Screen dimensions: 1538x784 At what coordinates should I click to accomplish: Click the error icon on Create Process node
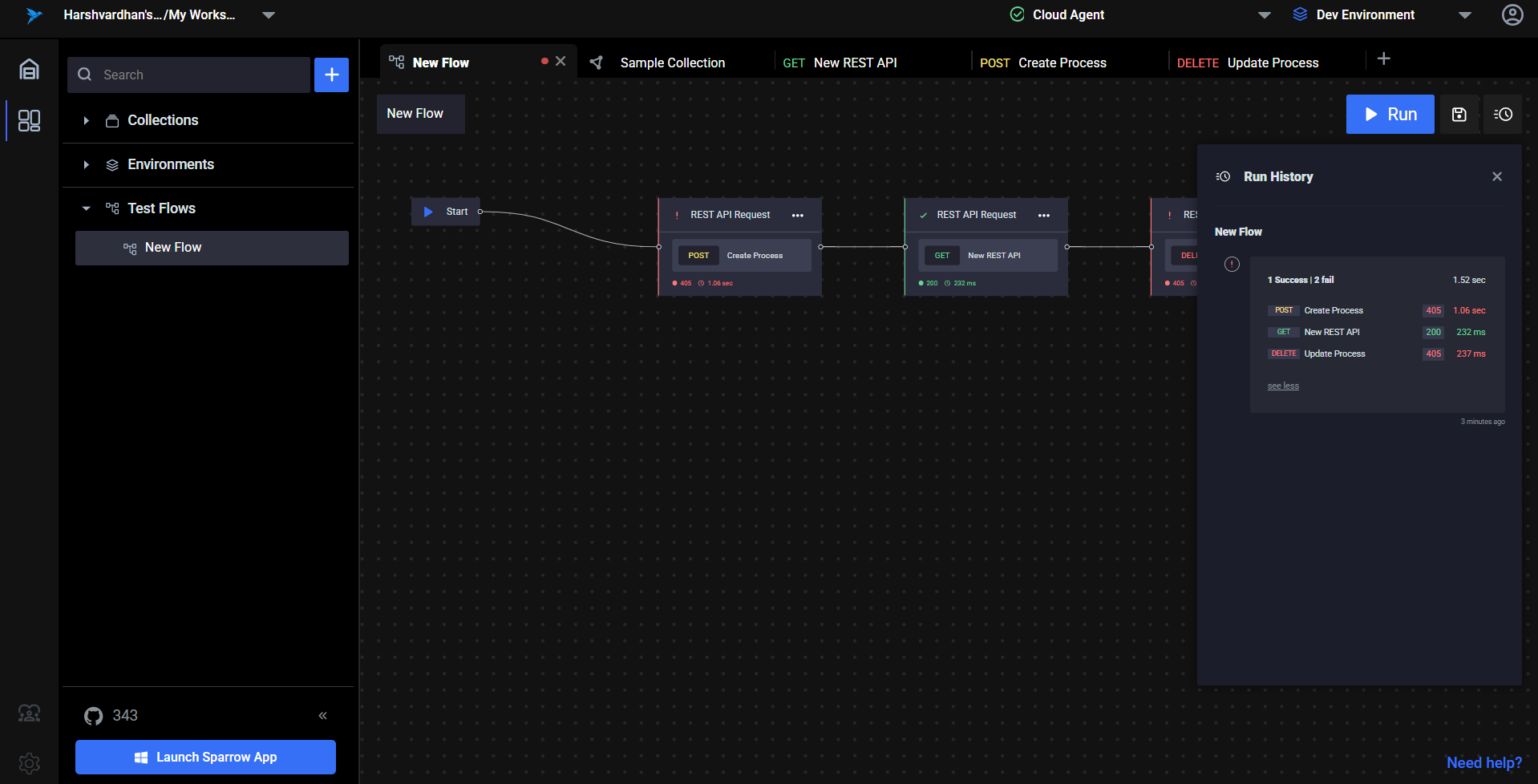[678, 215]
